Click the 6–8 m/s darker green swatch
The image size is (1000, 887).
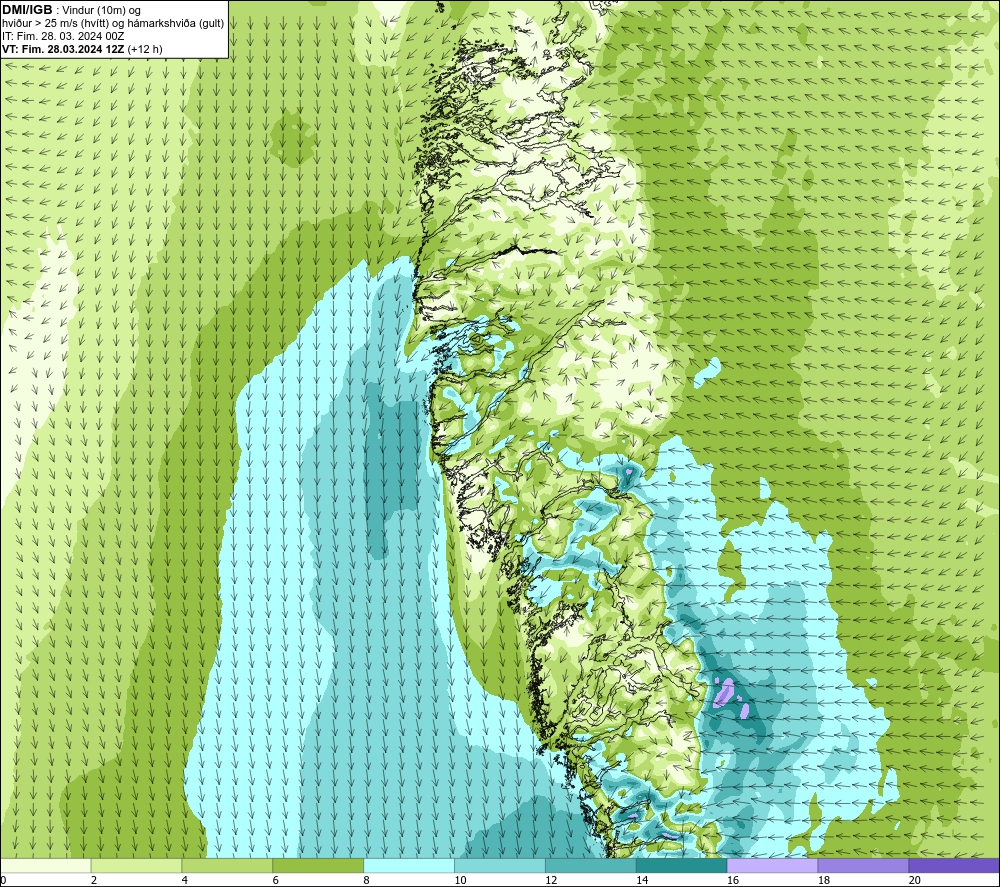[x=318, y=865]
